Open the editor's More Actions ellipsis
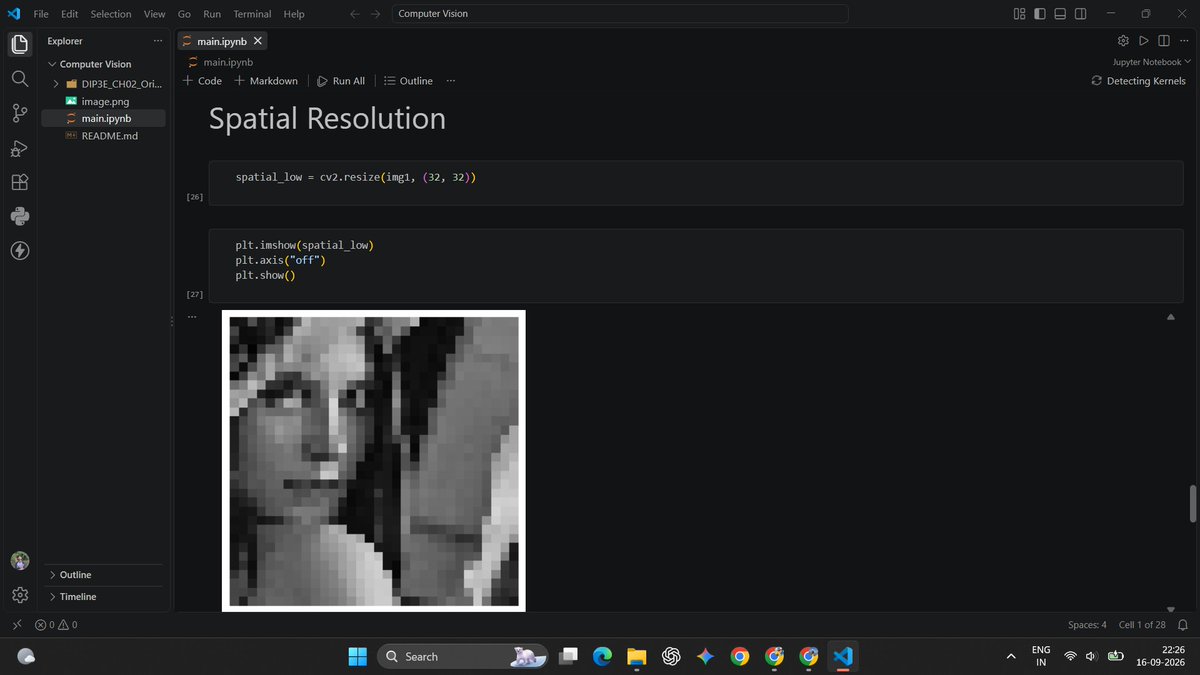The width and height of the screenshot is (1200, 675). tap(1184, 41)
